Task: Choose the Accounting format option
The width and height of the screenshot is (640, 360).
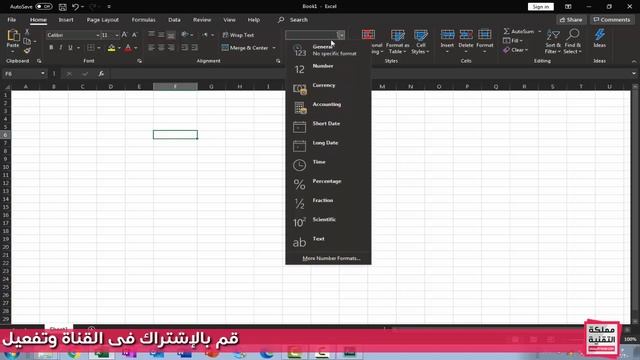Action: click(328, 107)
